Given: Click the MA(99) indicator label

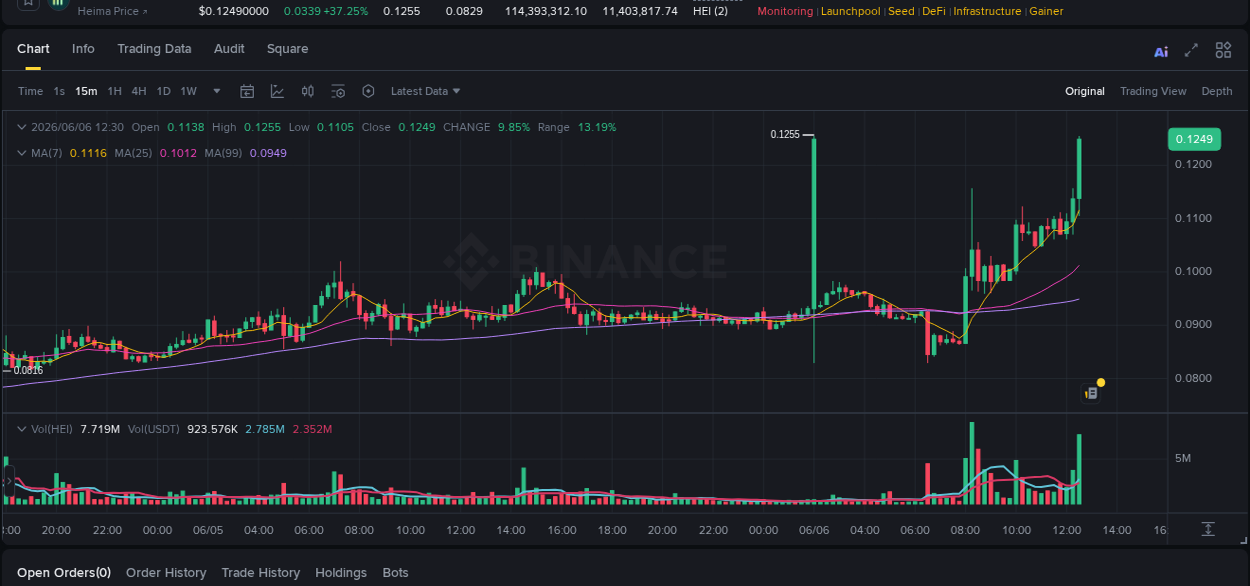Looking at the screenshot, I should (x=223, y=153).
